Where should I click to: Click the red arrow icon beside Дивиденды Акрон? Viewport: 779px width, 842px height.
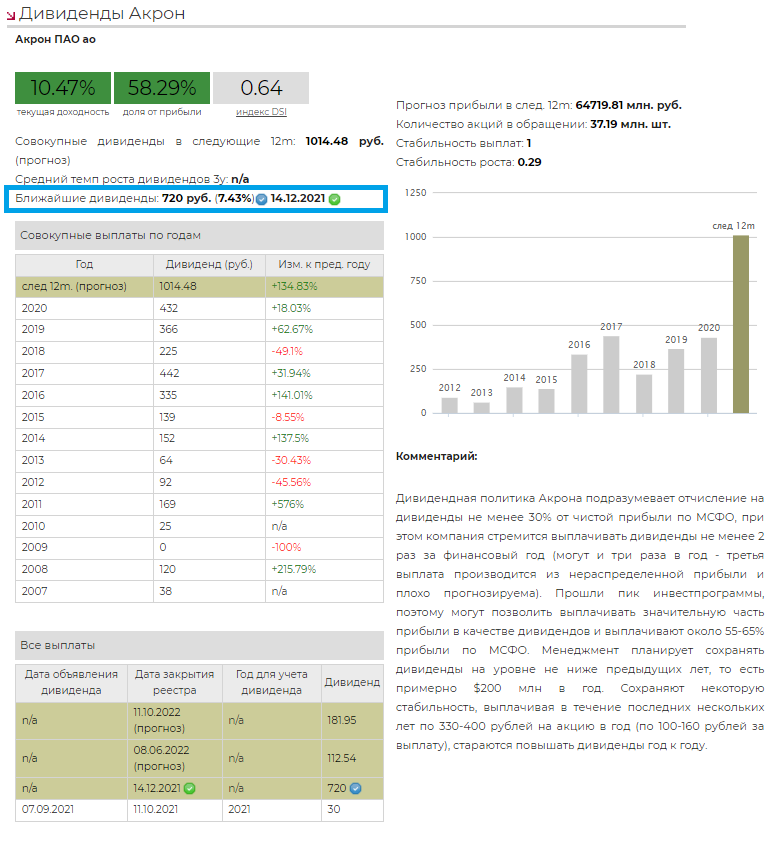click(11, 15)
